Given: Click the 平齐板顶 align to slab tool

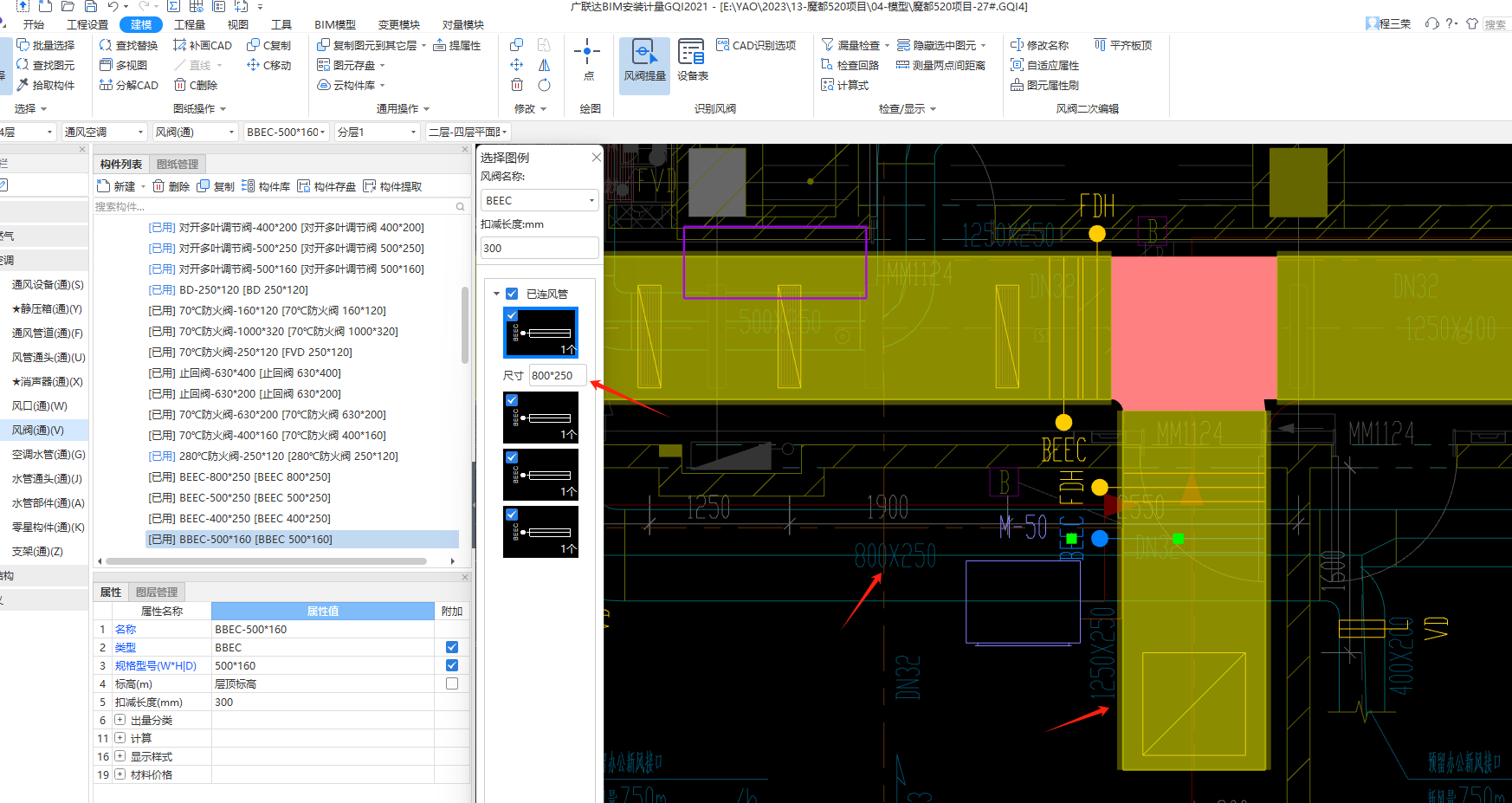Looking at the screenshot, I should [1123, 45].
